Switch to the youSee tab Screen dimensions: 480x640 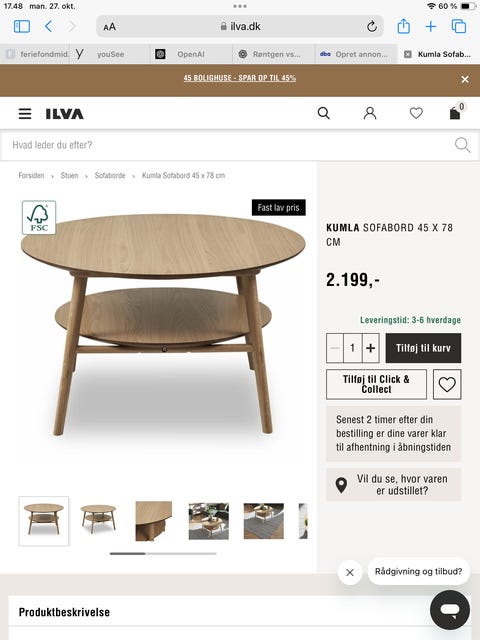(110, 54)
